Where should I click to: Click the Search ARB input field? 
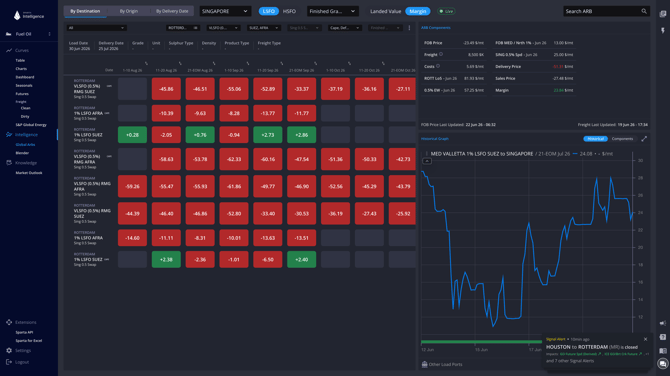point(606,11)
